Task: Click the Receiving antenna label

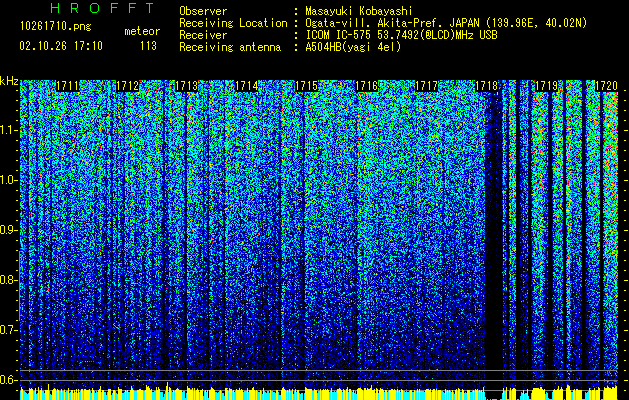Action: pyautogui.click(x=230, y=47)
